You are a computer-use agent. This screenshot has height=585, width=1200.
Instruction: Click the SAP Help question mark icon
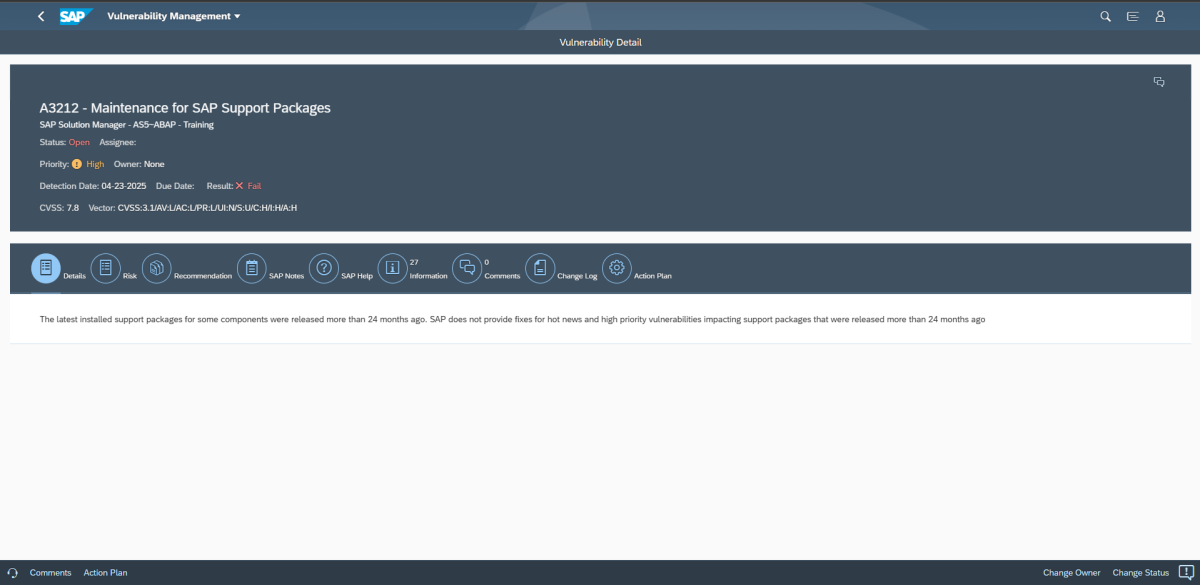(x=323, y=268)
